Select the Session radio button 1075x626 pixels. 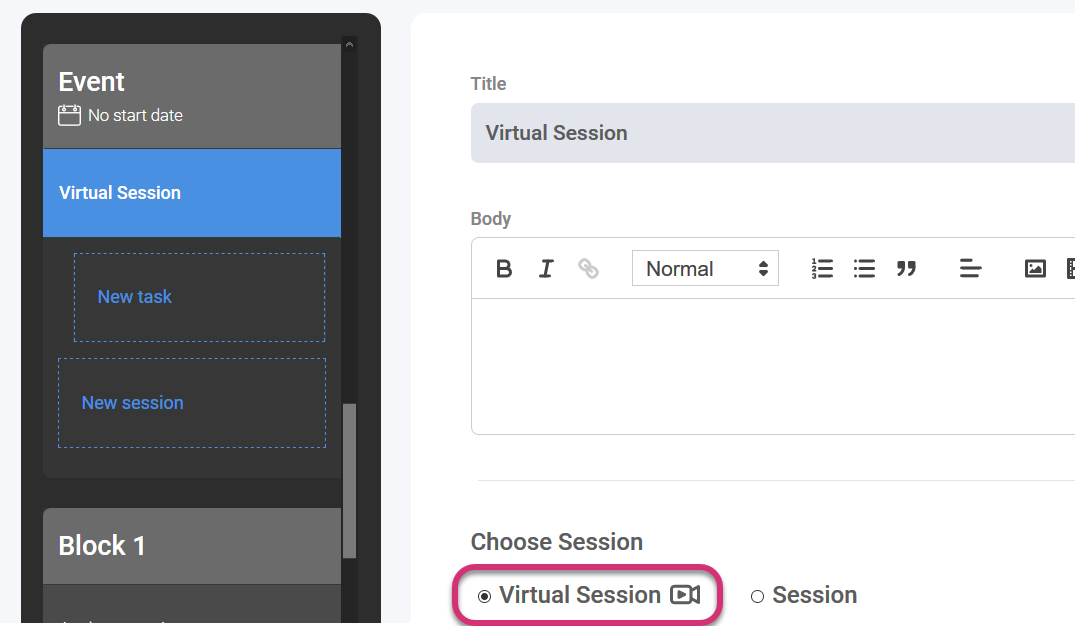[x=757, y=596]
